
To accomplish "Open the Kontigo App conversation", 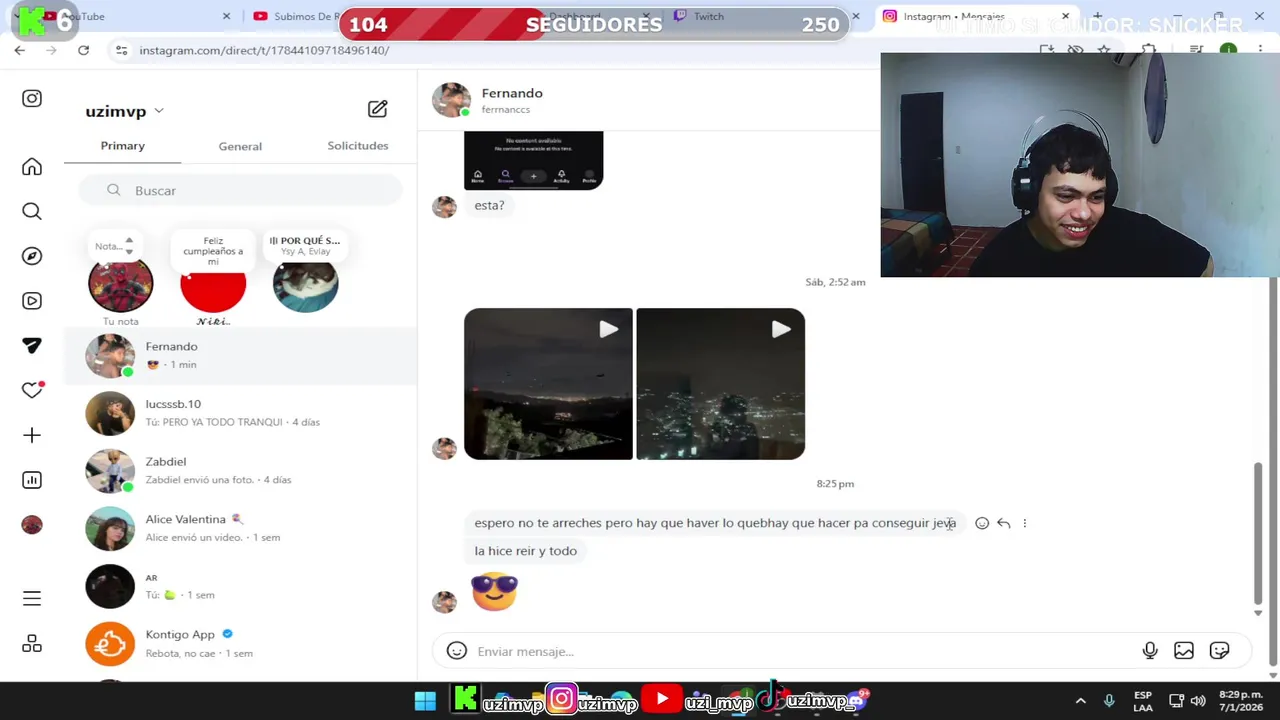I will pyautogui.click(x=240, y=643).
